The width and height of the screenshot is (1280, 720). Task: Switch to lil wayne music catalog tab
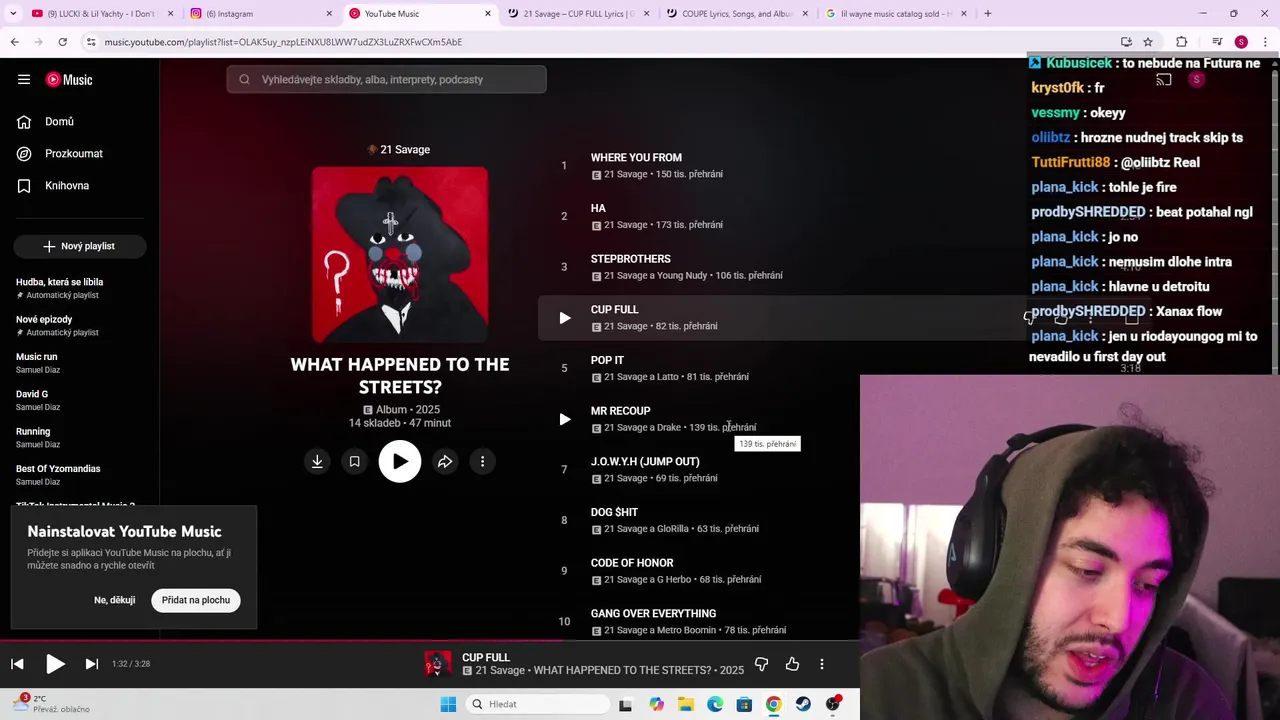(896, 14)
